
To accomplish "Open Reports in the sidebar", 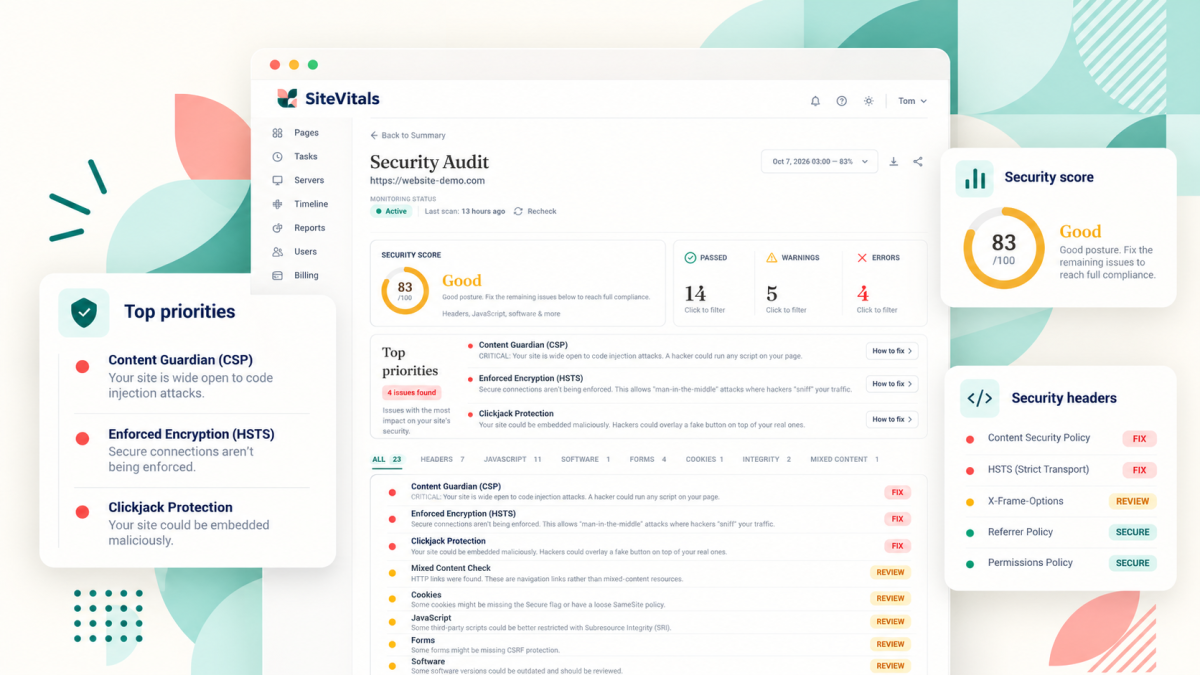I will pos(309,228).
